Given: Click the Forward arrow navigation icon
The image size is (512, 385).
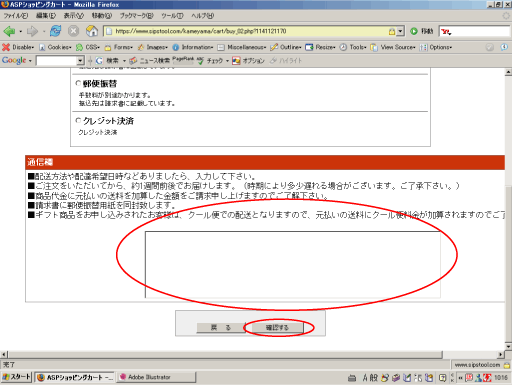Looking at the screenshot, I should [x=32, y=31].
